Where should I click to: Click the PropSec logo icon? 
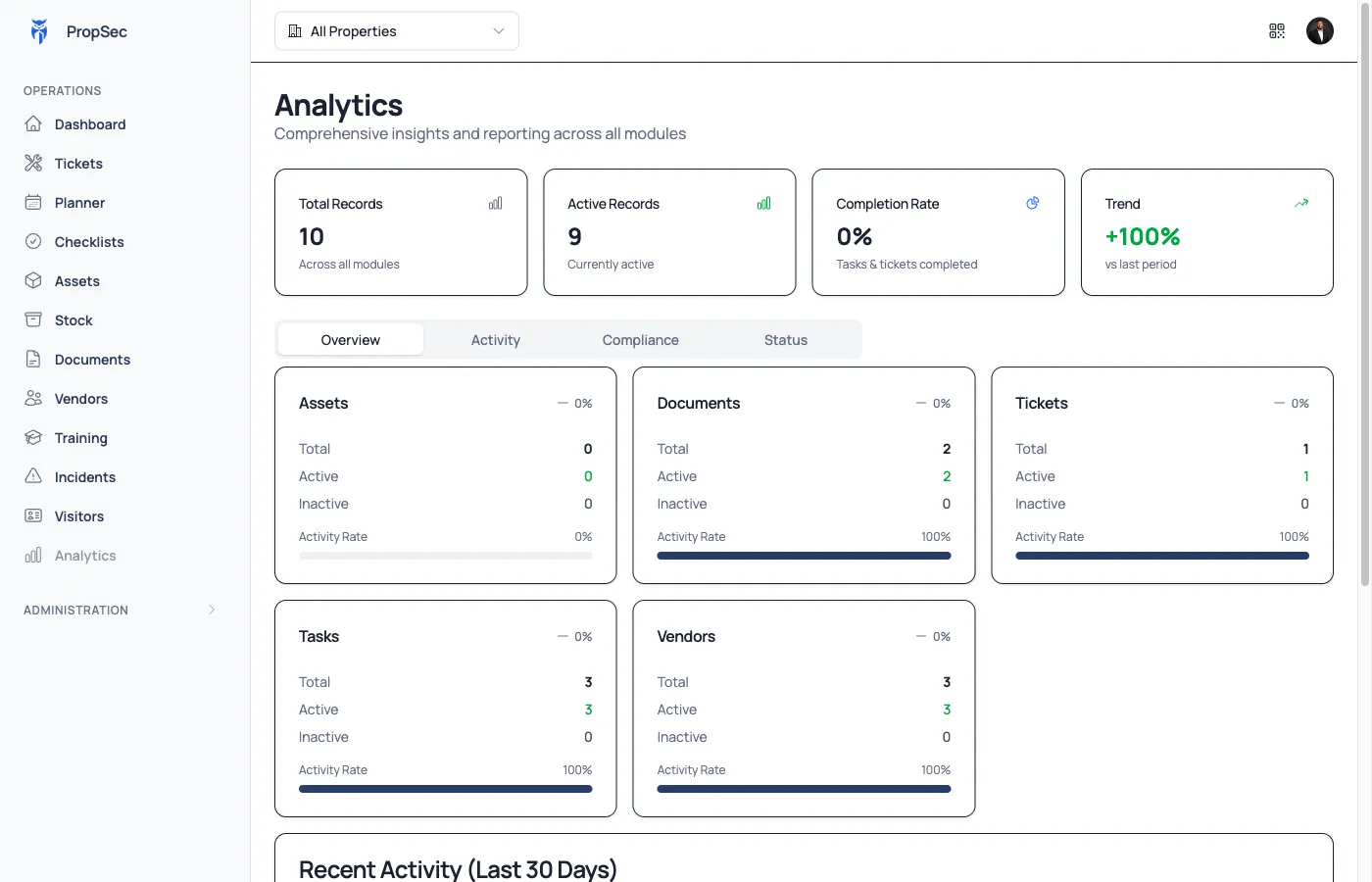pos(39,31)
